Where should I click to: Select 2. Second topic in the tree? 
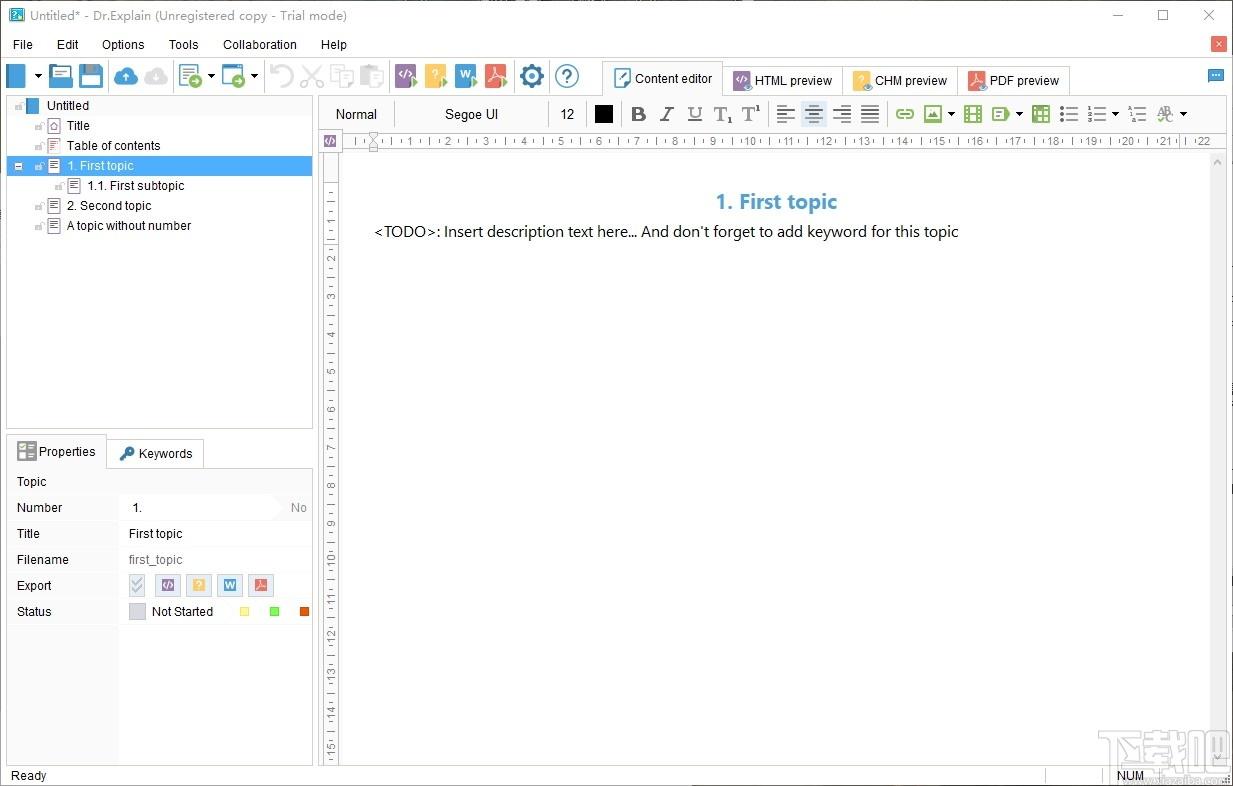coord(109,206)
